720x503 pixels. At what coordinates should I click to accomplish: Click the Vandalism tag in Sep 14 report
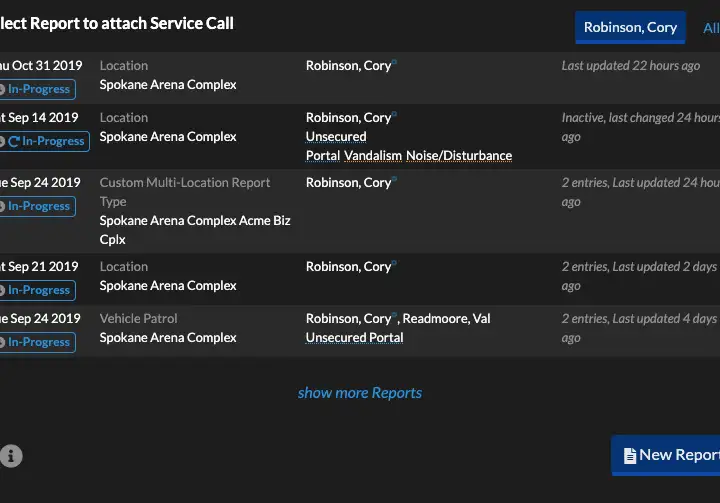tap(373, 156)
